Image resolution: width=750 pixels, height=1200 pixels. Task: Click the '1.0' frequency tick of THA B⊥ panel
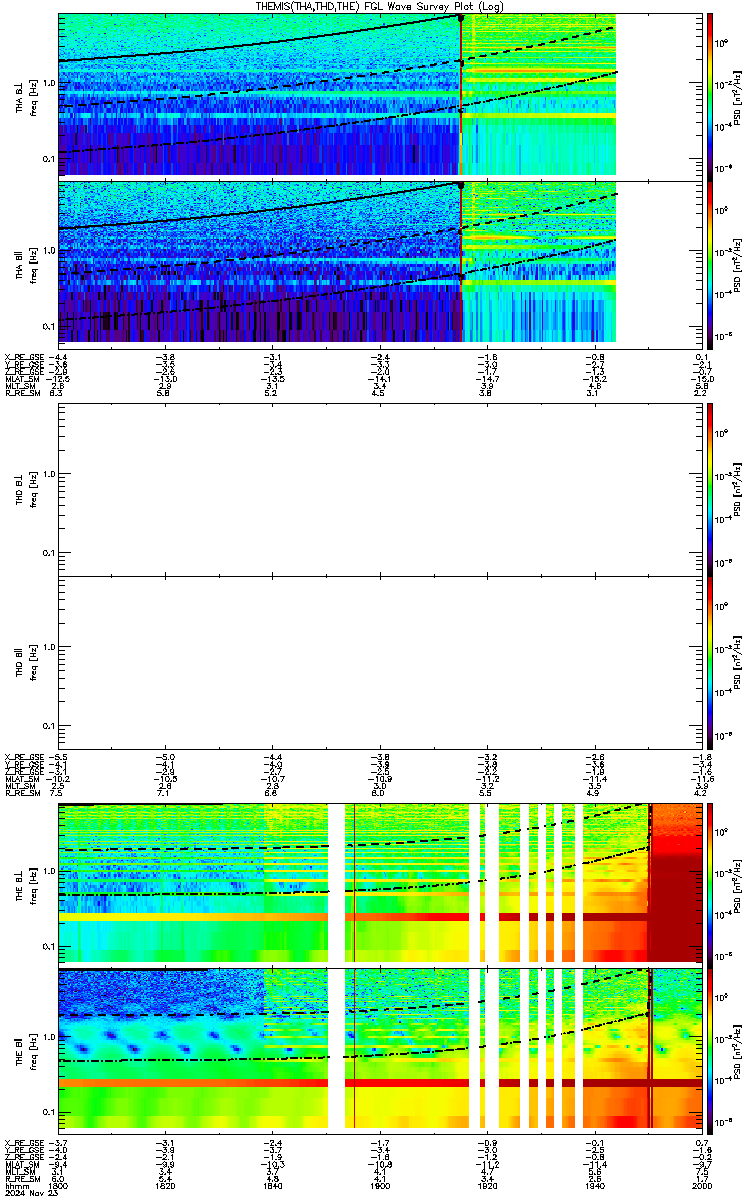point(49,81)
